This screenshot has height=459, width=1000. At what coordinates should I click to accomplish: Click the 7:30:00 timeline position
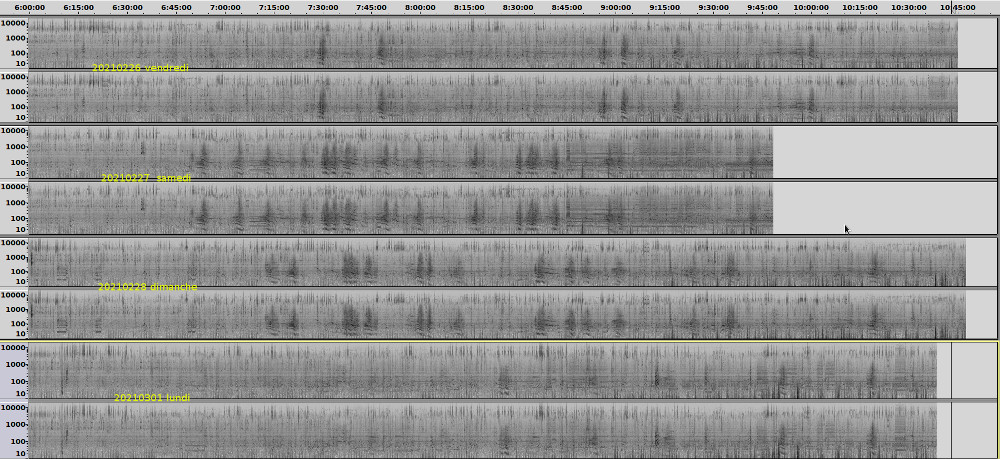322,7
